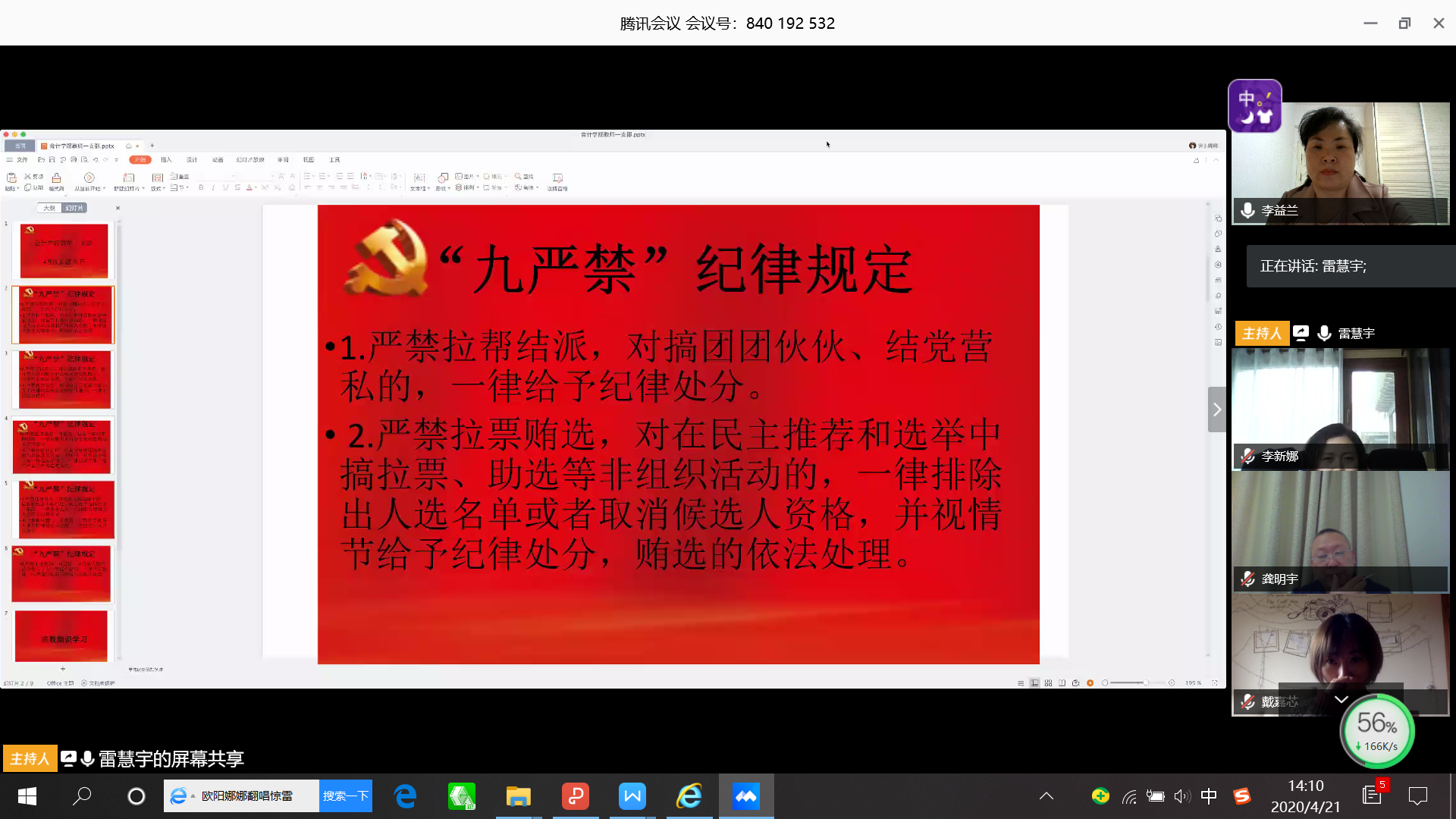
Task: Collapse participant list with the right-arrow handle
Action: (x=1216, y=409)
